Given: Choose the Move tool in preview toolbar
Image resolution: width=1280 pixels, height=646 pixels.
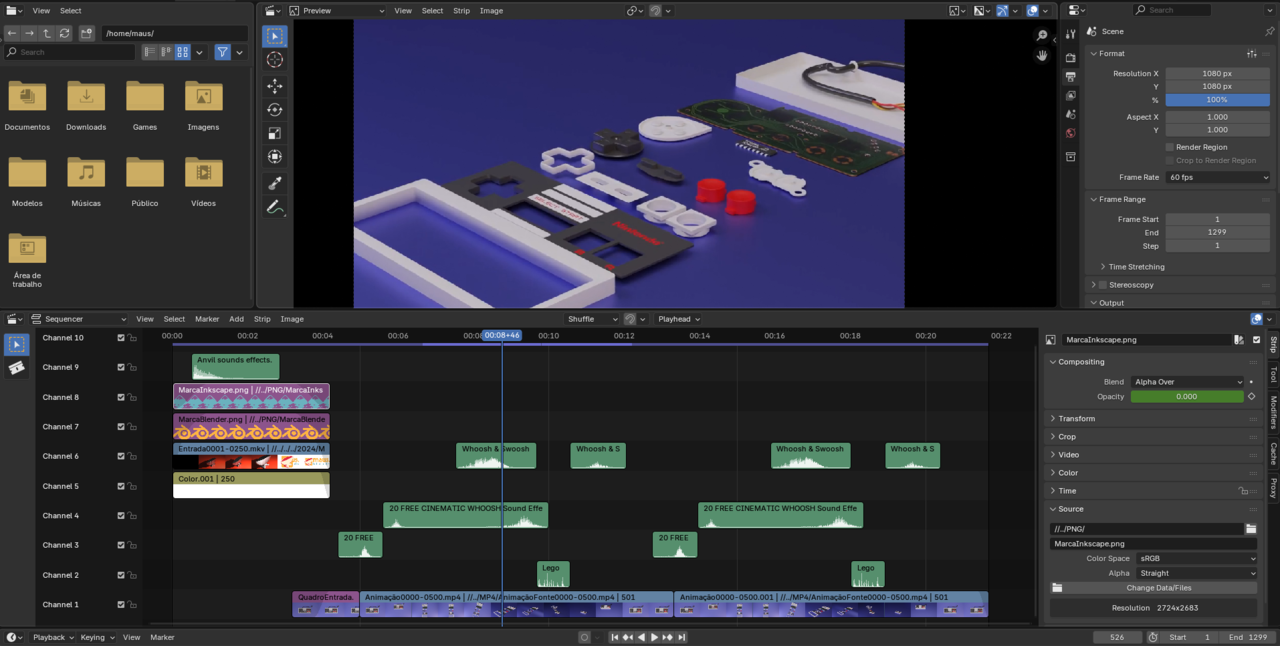Looking at the screenshot, I should tap(275, 86).
